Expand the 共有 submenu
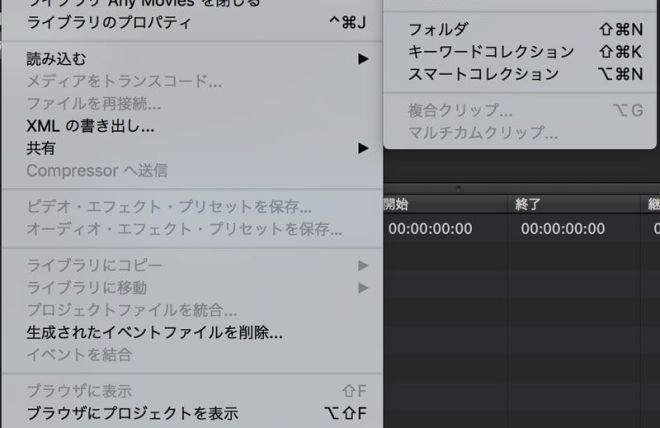The image size is (660, 428). (42, 148)
